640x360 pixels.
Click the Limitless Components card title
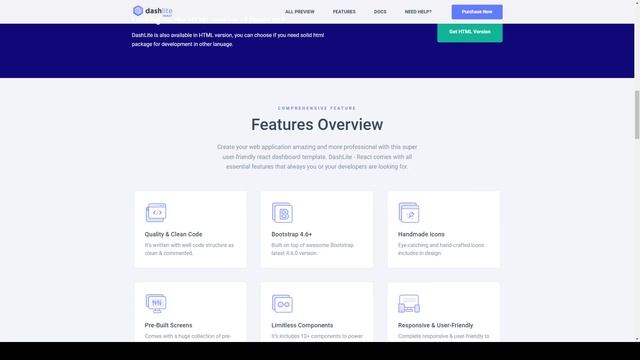[x=302, y=325]
